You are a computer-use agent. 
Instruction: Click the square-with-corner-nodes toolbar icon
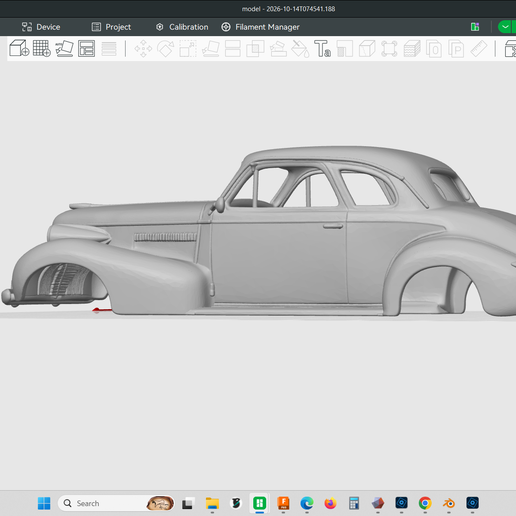[389, 49]
